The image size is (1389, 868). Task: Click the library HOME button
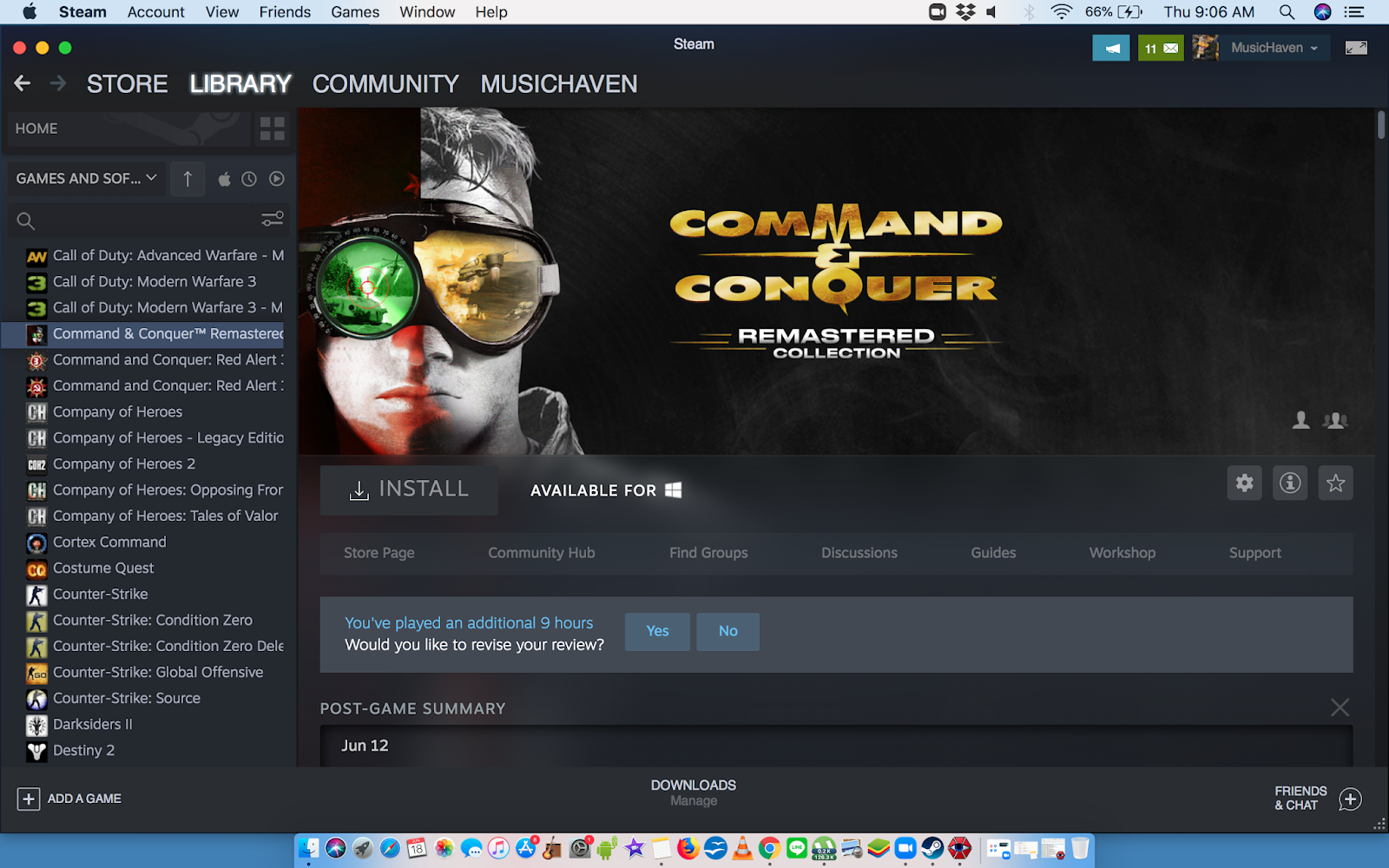pyautogui.click(x=128, y=129)
